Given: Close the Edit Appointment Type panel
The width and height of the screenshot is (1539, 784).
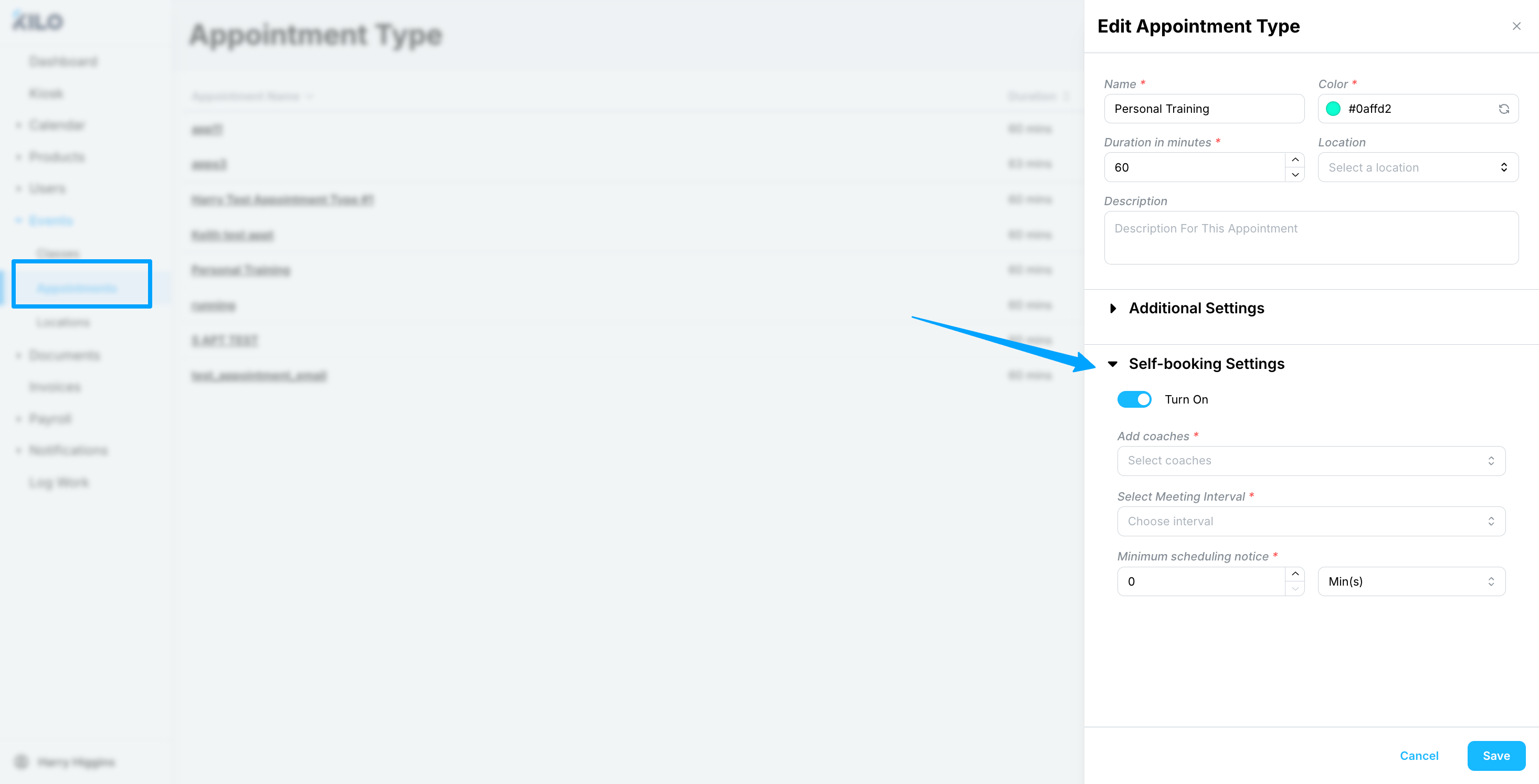Looking at the screenshot, I should click(1516, 26).
